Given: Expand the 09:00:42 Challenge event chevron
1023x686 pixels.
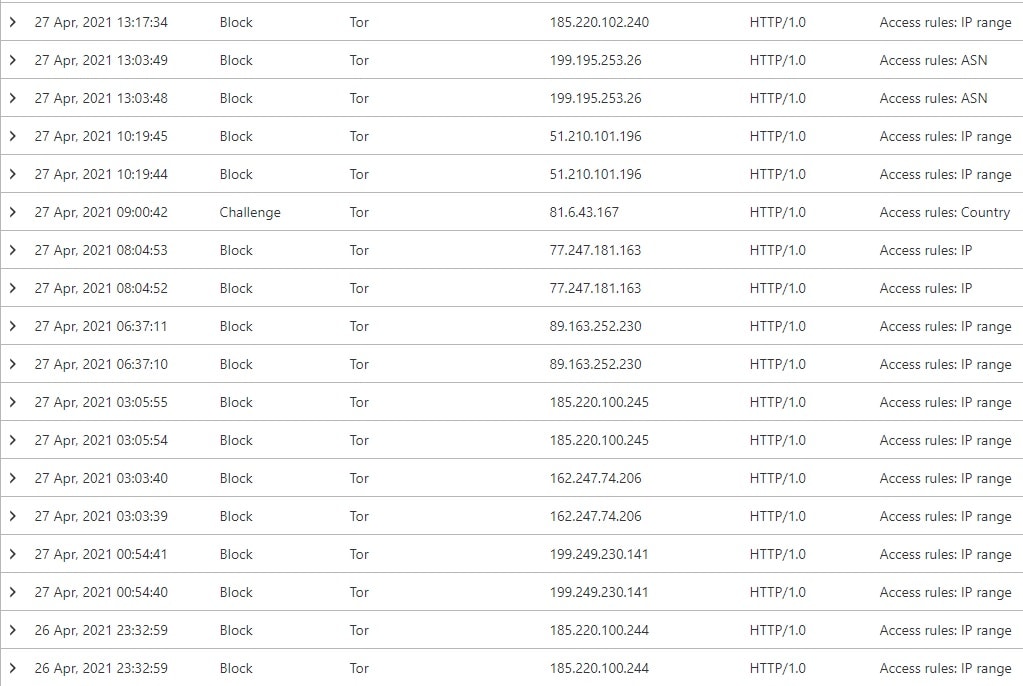Looking at the screenshot, I should (12, 212).
